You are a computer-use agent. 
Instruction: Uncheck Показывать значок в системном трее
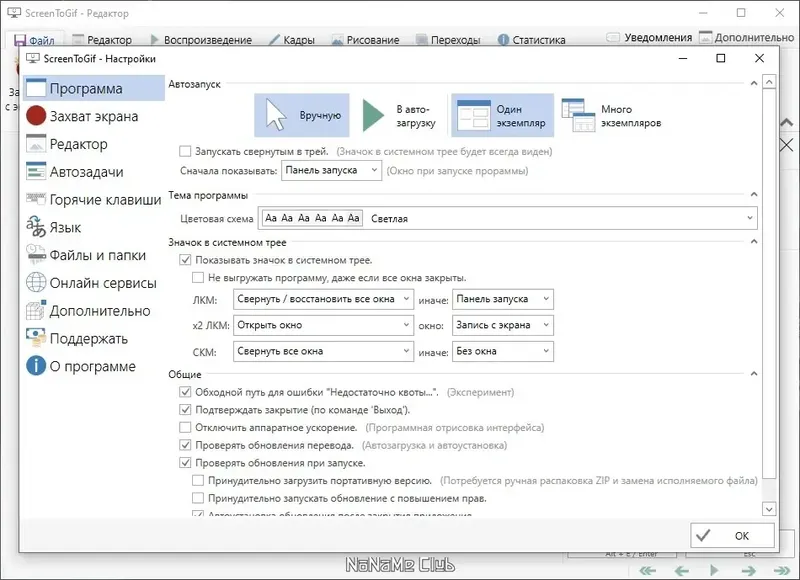click(x=185, y=260)
